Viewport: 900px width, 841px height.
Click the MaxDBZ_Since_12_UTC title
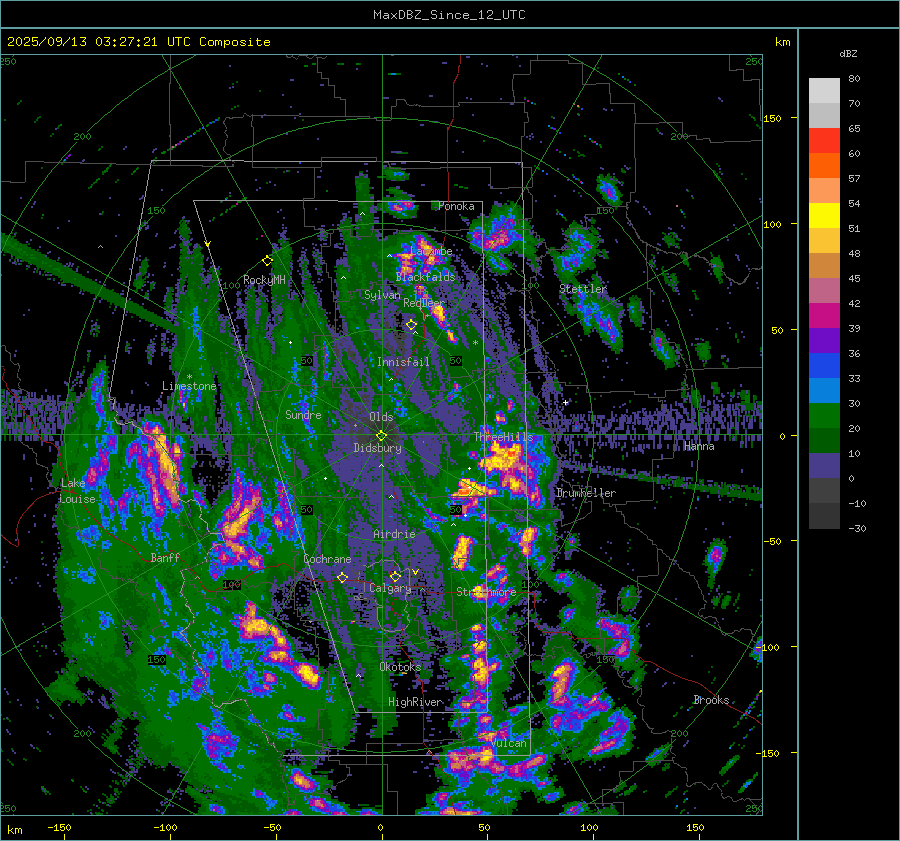tap(449, 15)
